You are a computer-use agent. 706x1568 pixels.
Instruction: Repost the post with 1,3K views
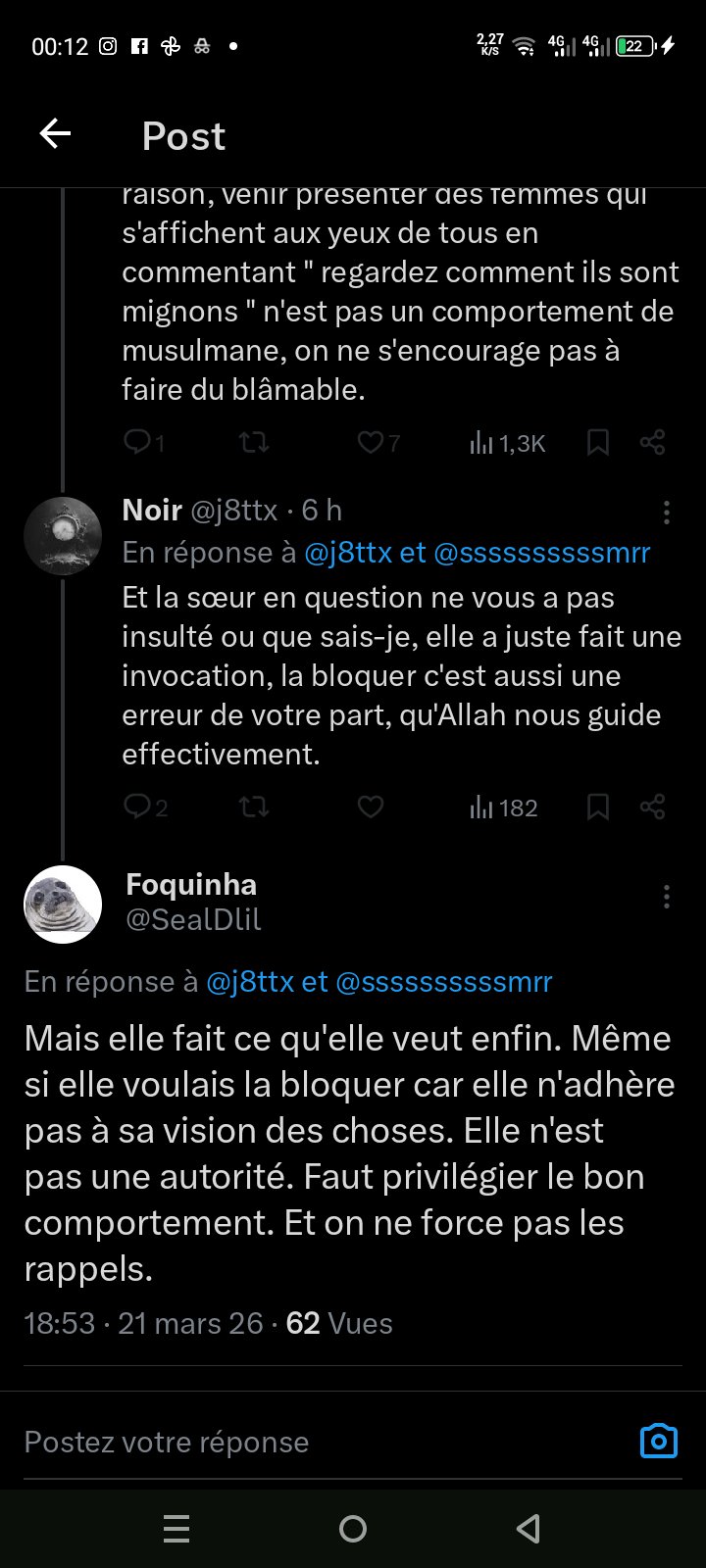click(254, 443)
